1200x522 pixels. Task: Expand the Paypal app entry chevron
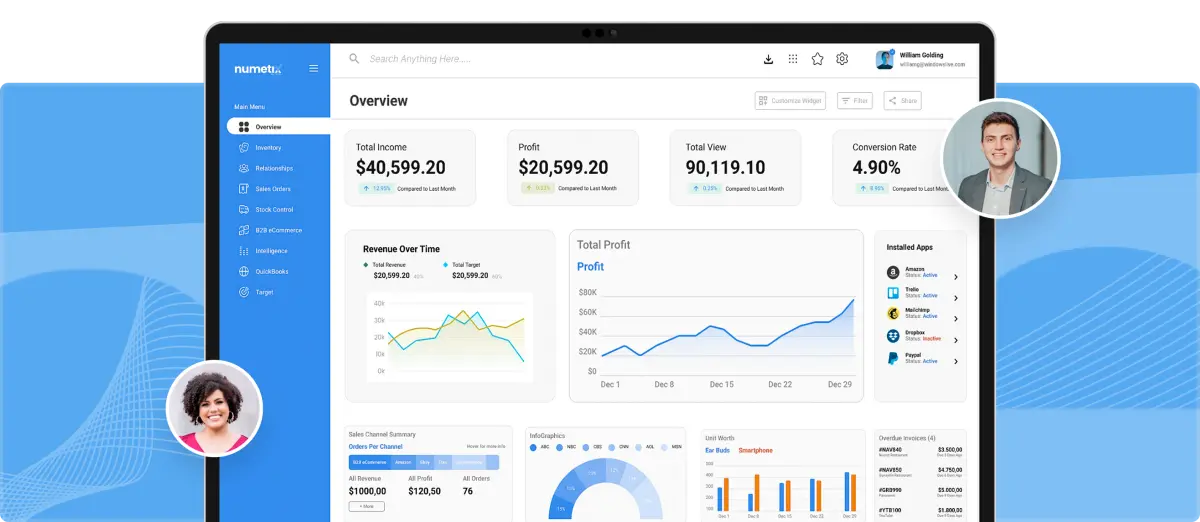[x=955, y=362]
